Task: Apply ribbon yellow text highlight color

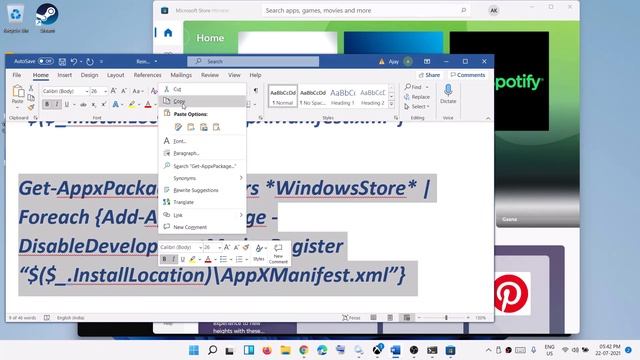Action: pyautogui.click(x=131, y=105)
